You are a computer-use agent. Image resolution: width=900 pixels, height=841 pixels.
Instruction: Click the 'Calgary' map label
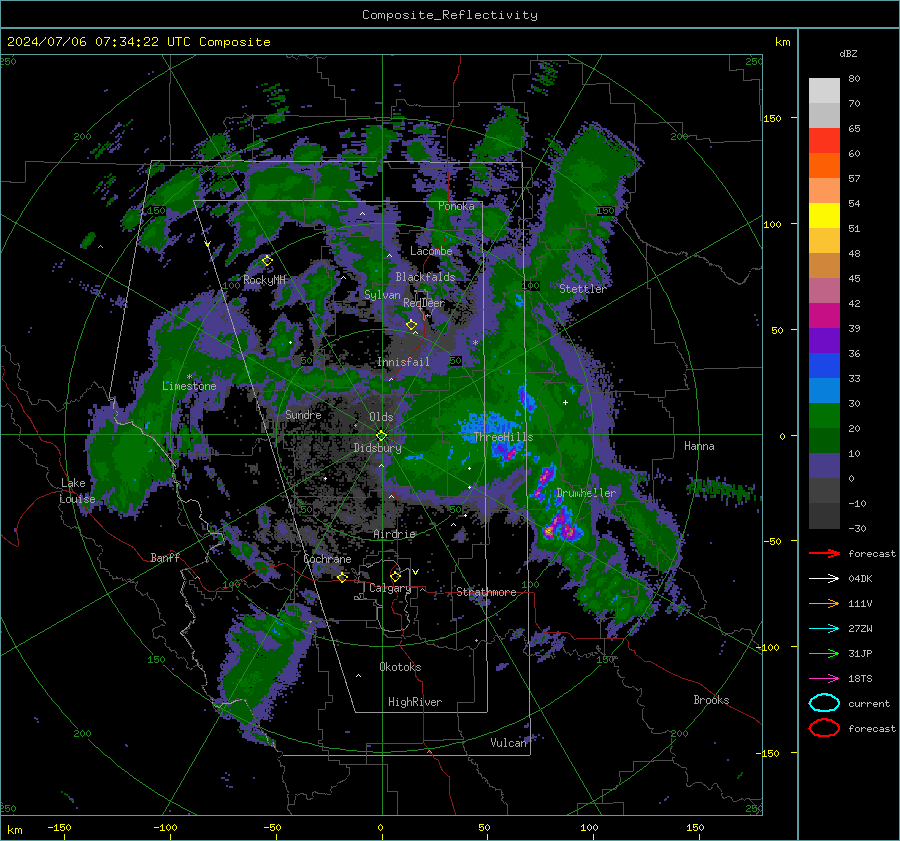pos(390,588)
